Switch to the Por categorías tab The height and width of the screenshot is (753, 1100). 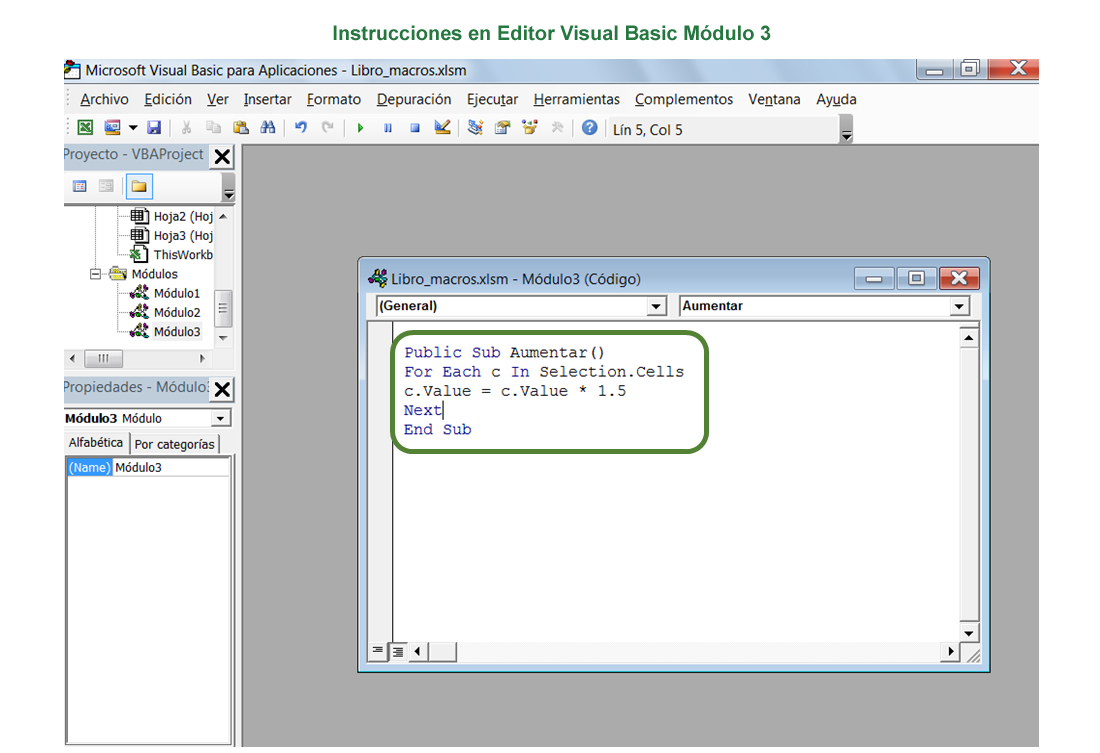click(175, 444)
